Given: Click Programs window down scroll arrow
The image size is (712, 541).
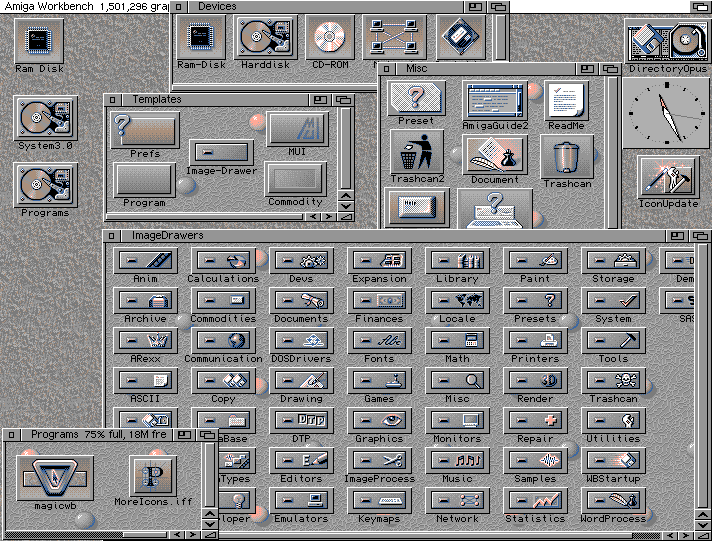Looking at the screenshot, I should tap(210, 525).
